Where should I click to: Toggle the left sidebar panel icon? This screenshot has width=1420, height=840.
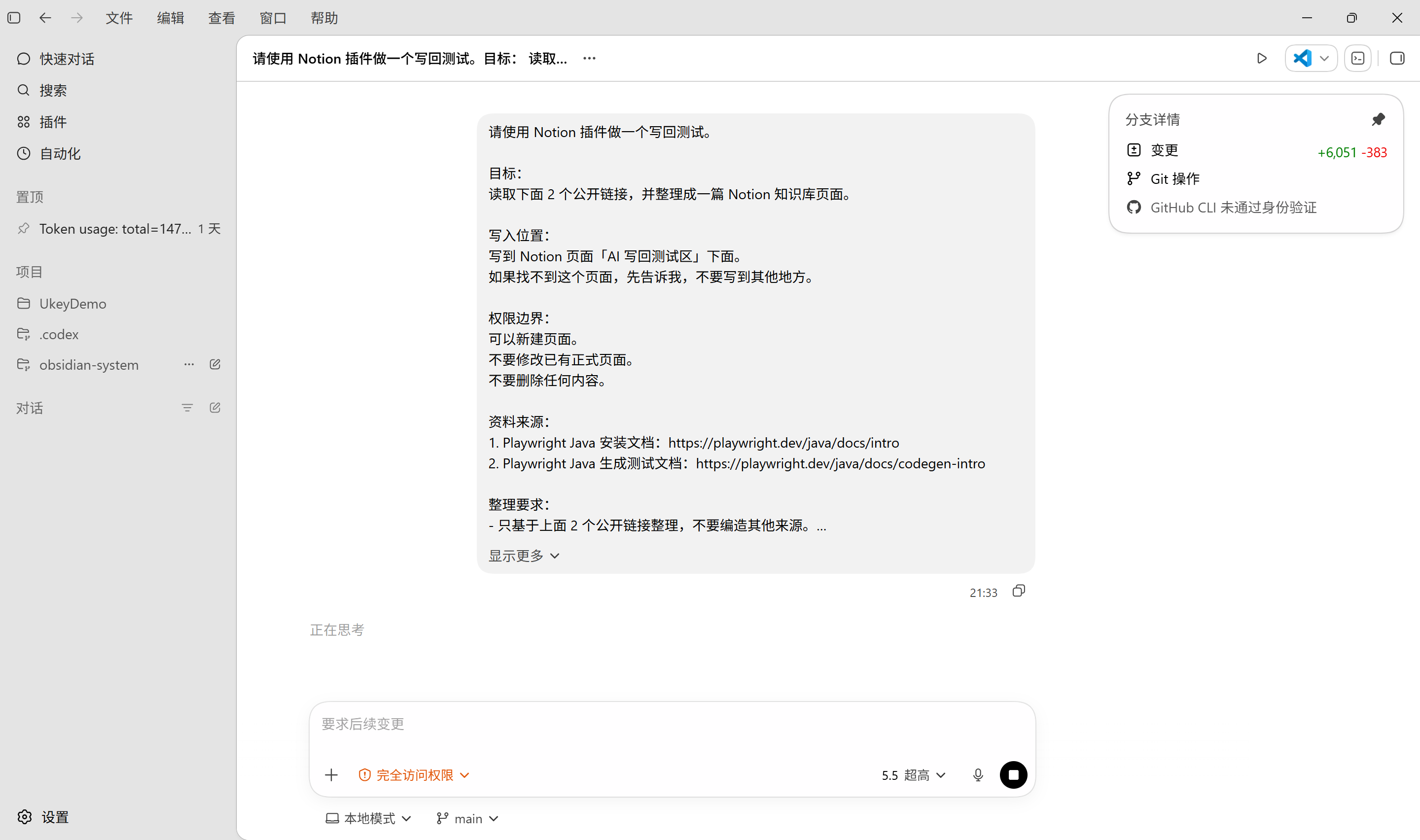coord(14,18)
